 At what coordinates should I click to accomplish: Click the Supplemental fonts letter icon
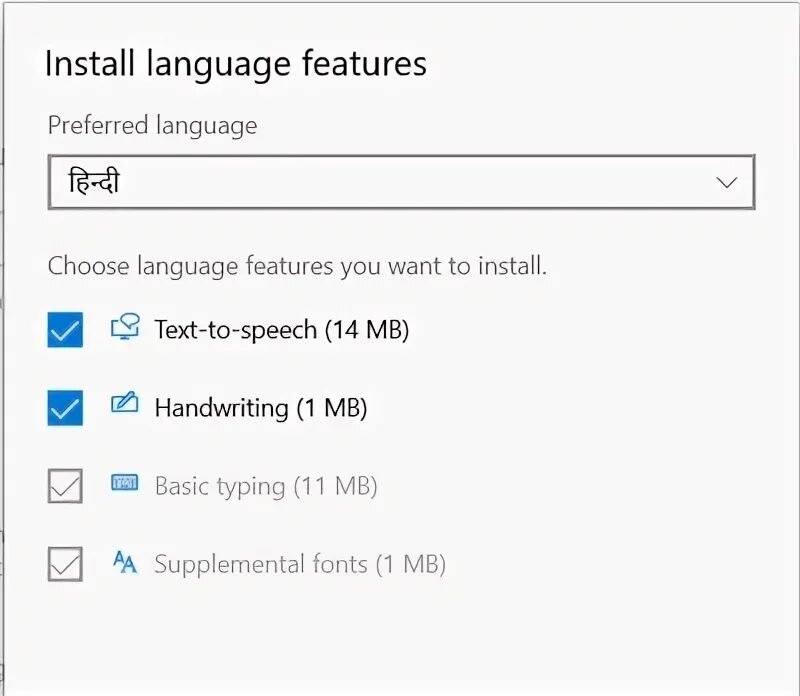124,563
